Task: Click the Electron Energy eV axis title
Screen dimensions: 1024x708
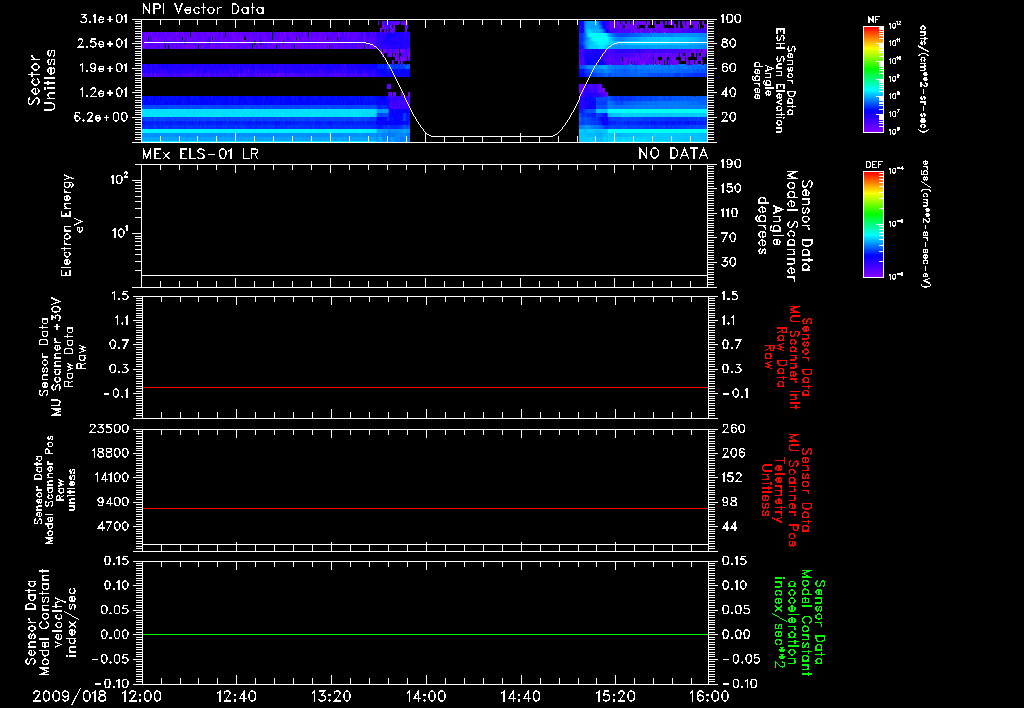Action: (x=72, y=225)
